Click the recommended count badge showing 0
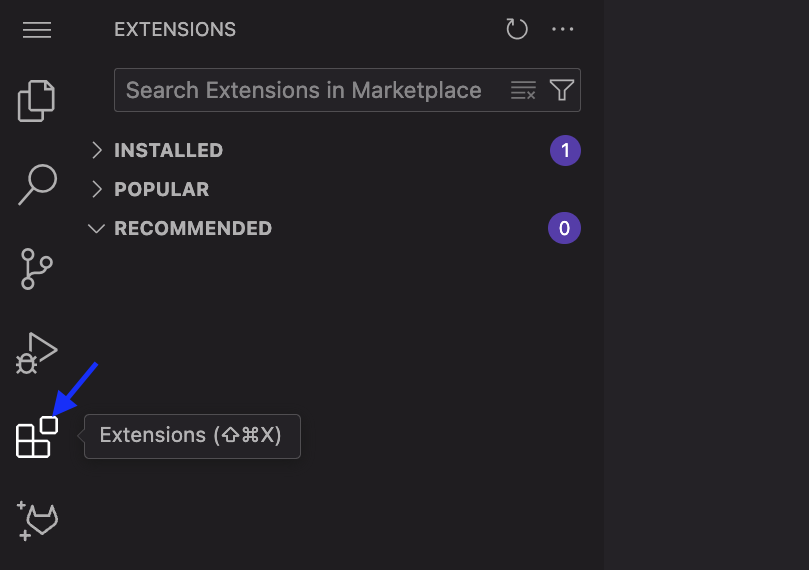Image resolution: width=809 pixels, height=570 pixels. [564, 229]
